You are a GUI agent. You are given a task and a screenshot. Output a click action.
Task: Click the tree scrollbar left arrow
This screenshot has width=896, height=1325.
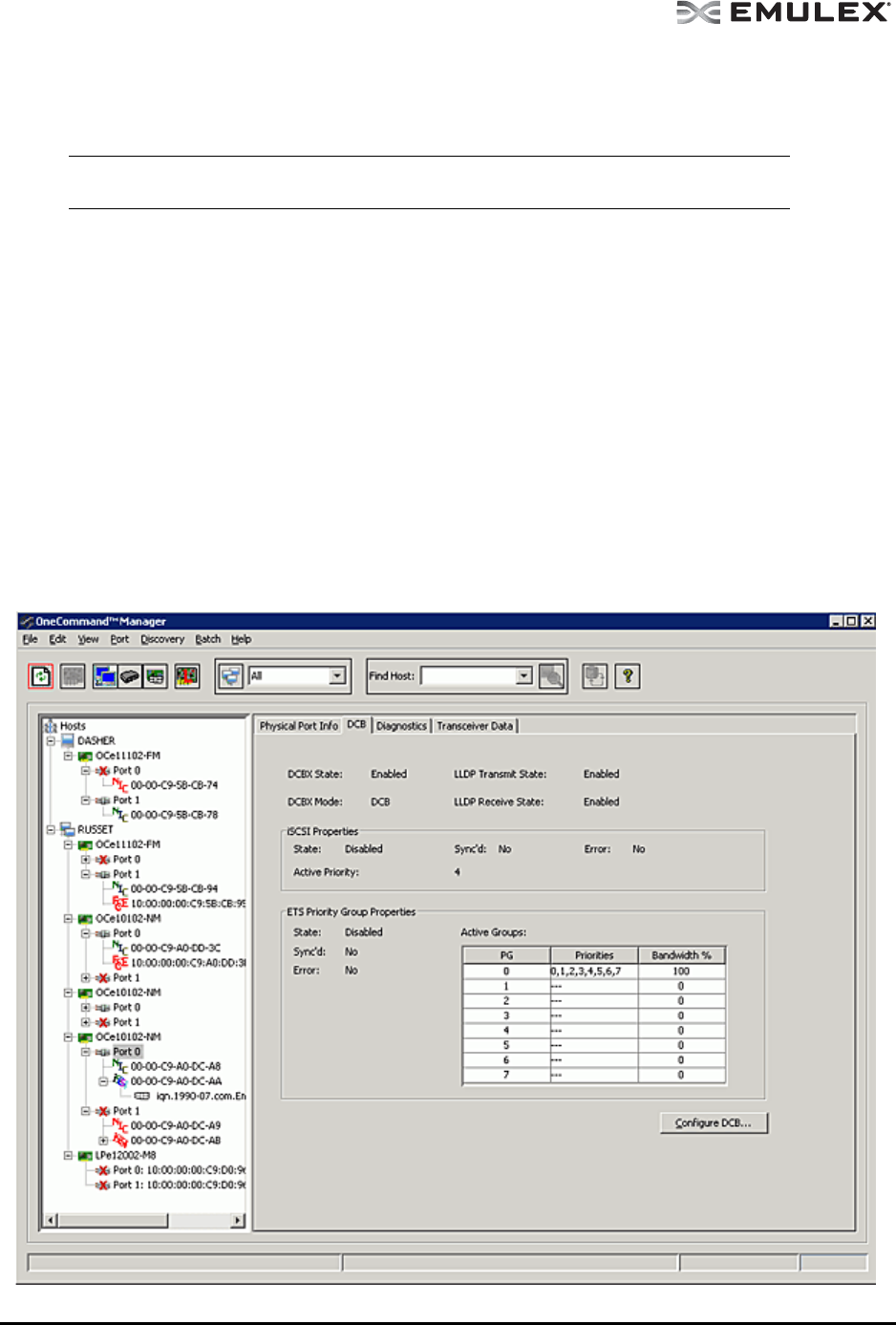pos(51,1220)
